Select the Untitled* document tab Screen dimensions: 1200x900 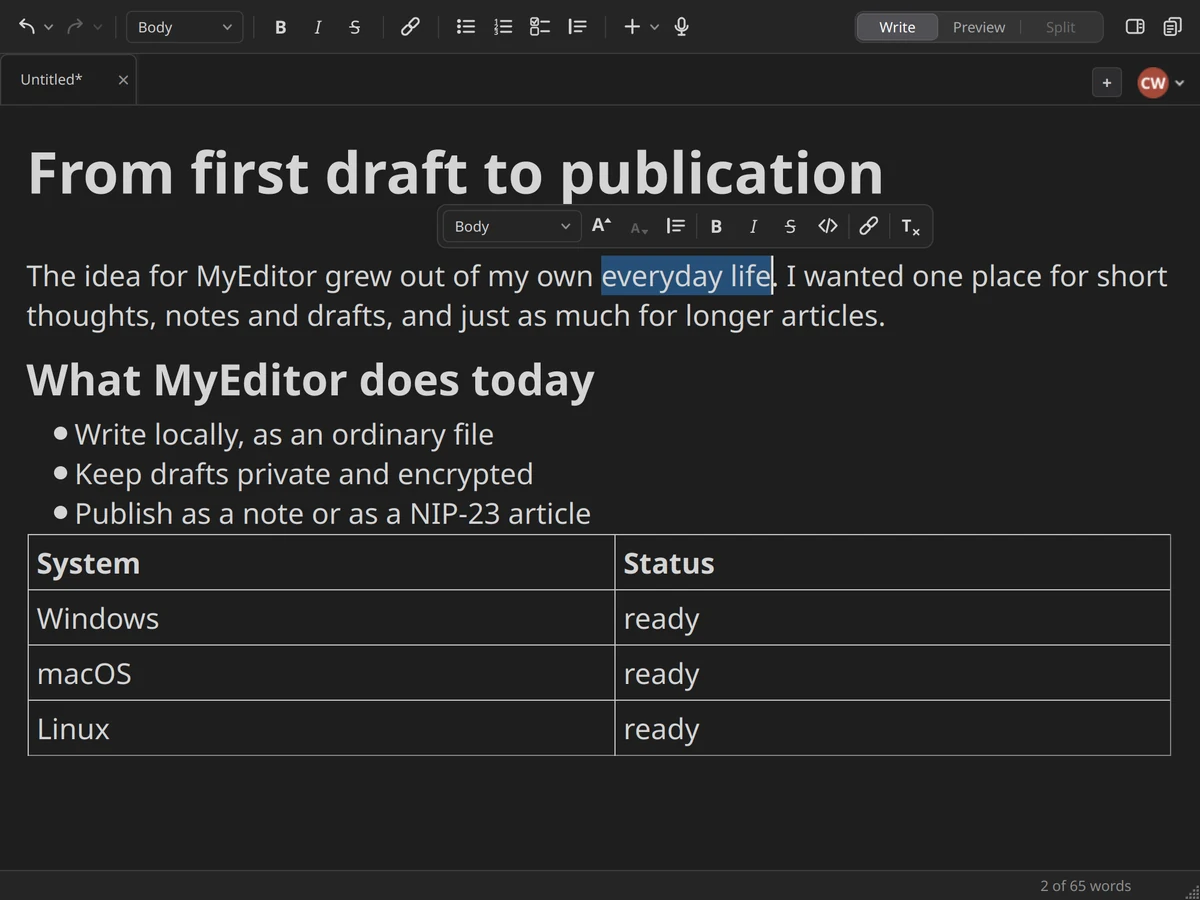[68, 80]
